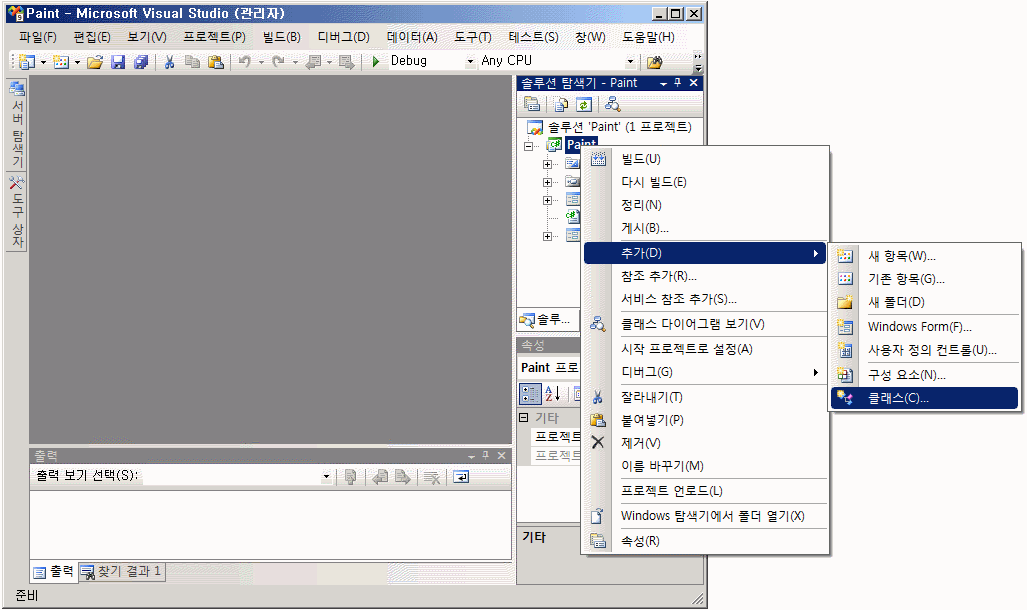
Task: Choose 이름 바꾸기(M) in context menu
Action: tap(705, 466)
